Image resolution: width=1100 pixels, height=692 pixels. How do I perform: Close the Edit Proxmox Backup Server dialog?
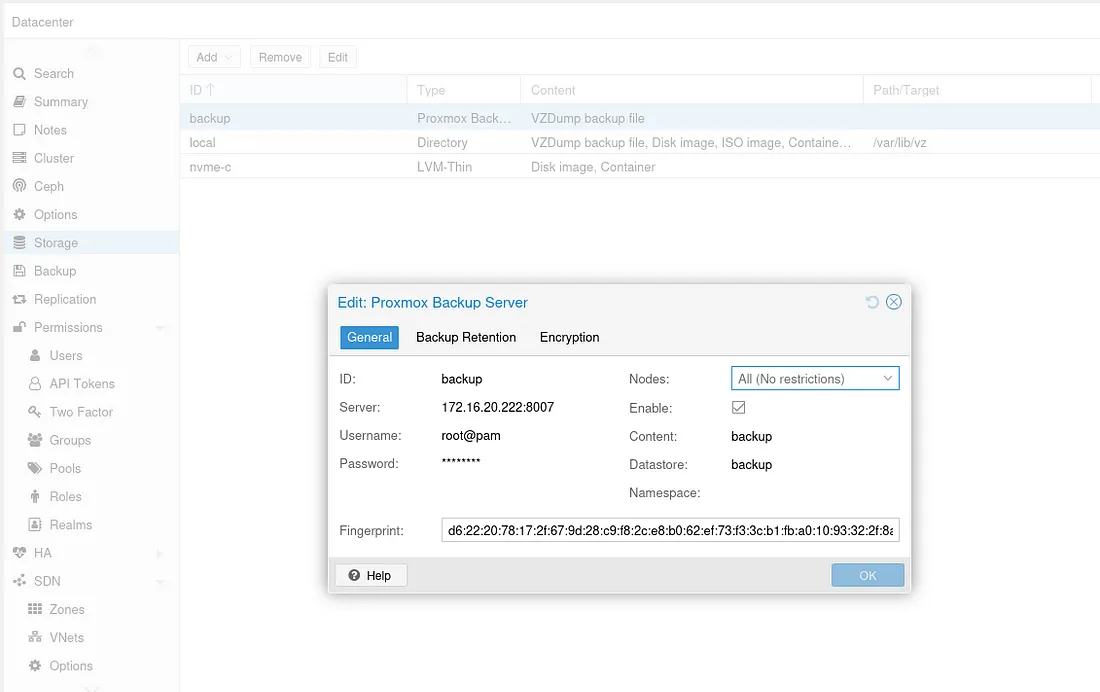click(894, 302)
